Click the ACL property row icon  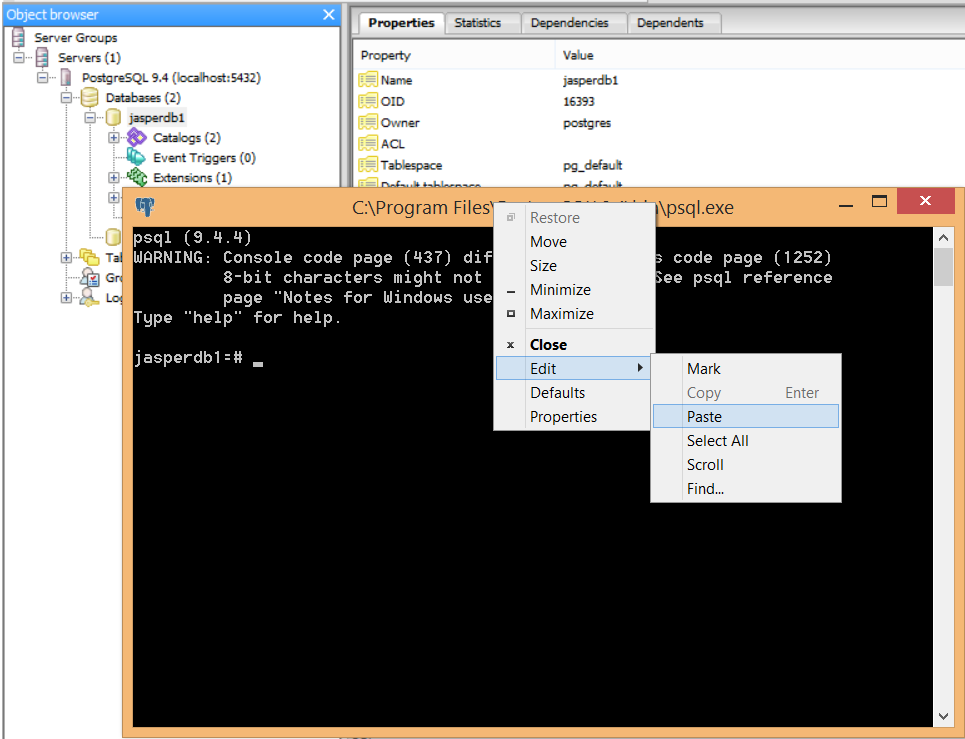(368, 143)
